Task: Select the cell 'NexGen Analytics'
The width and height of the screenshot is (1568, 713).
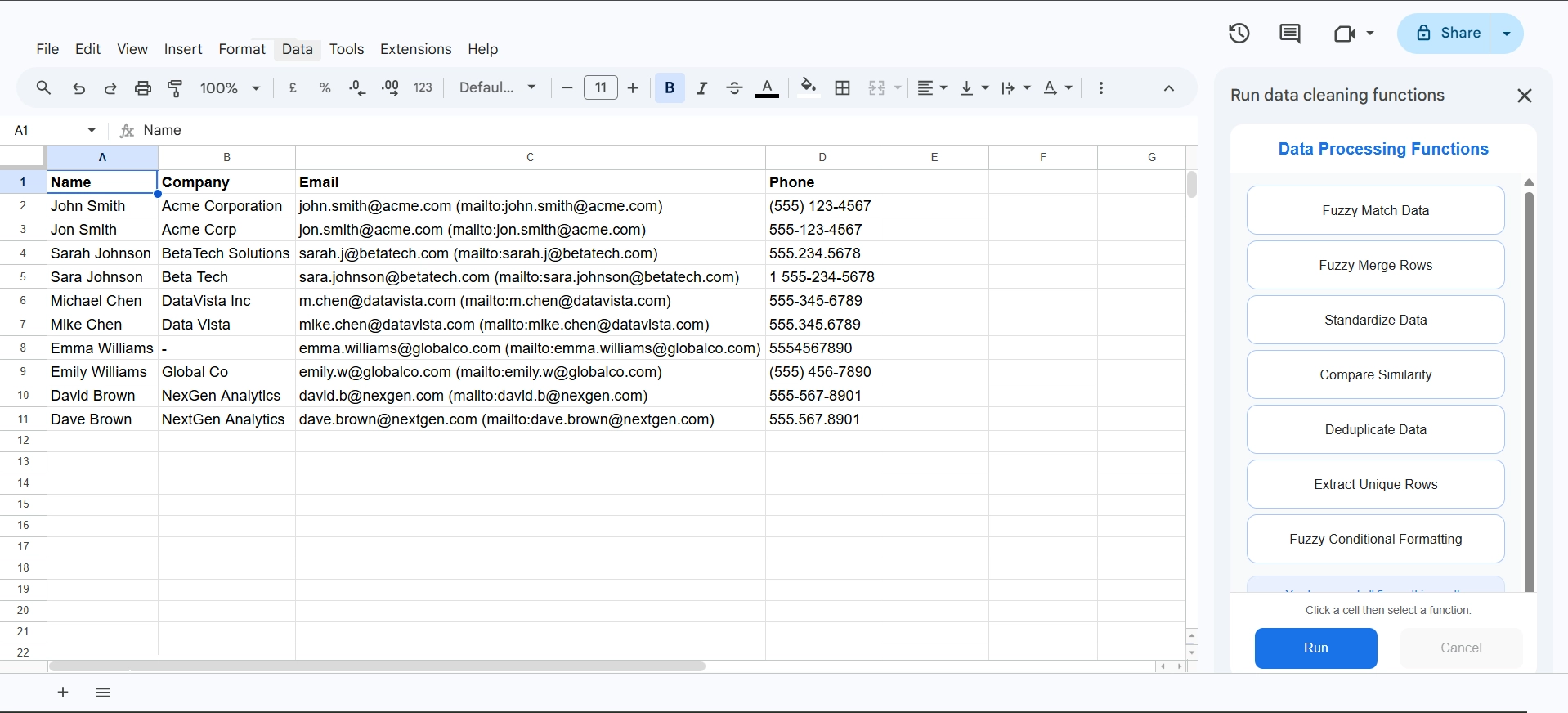Action: click(226, 396)
